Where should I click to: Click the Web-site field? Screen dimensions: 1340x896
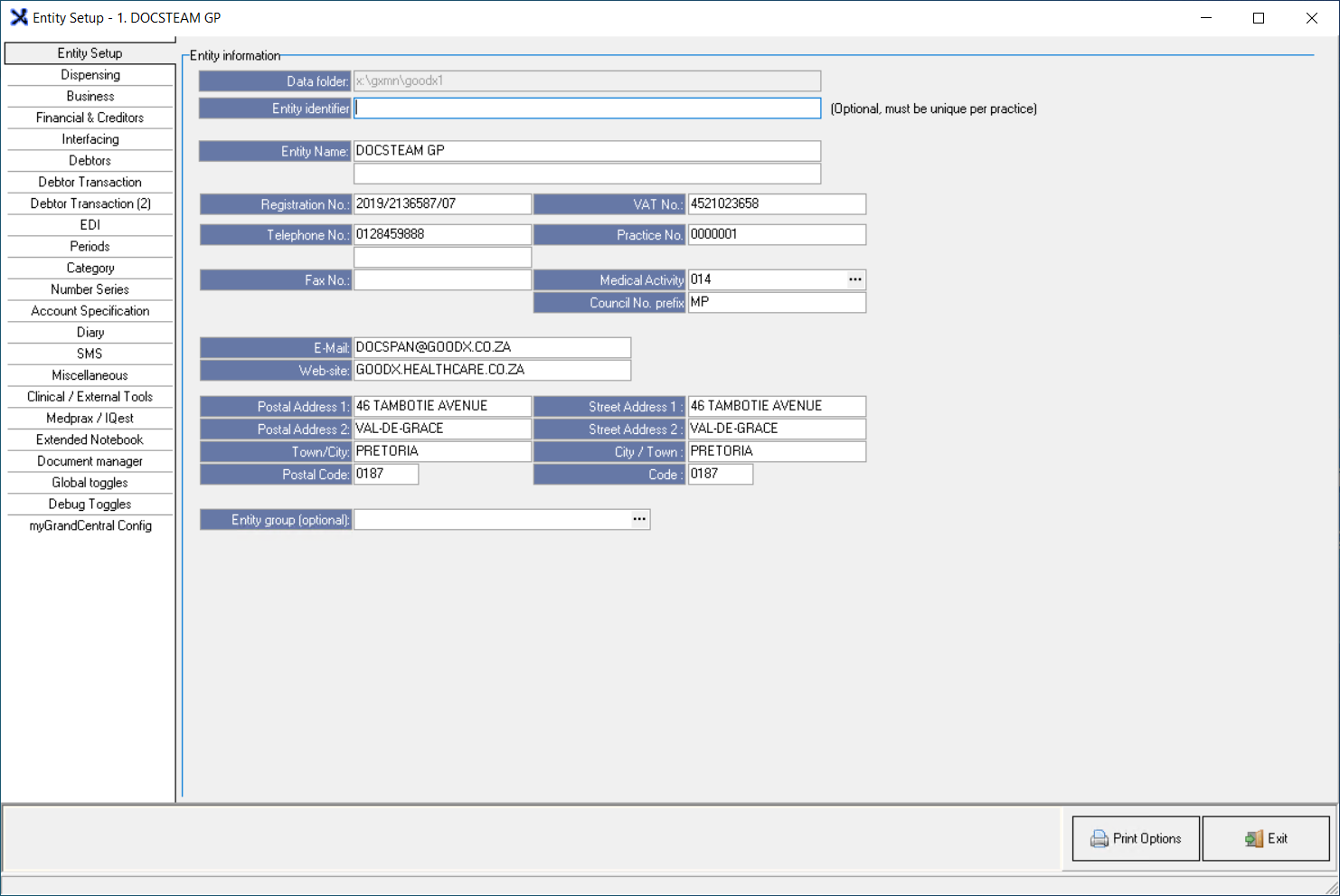pos(492,370)
